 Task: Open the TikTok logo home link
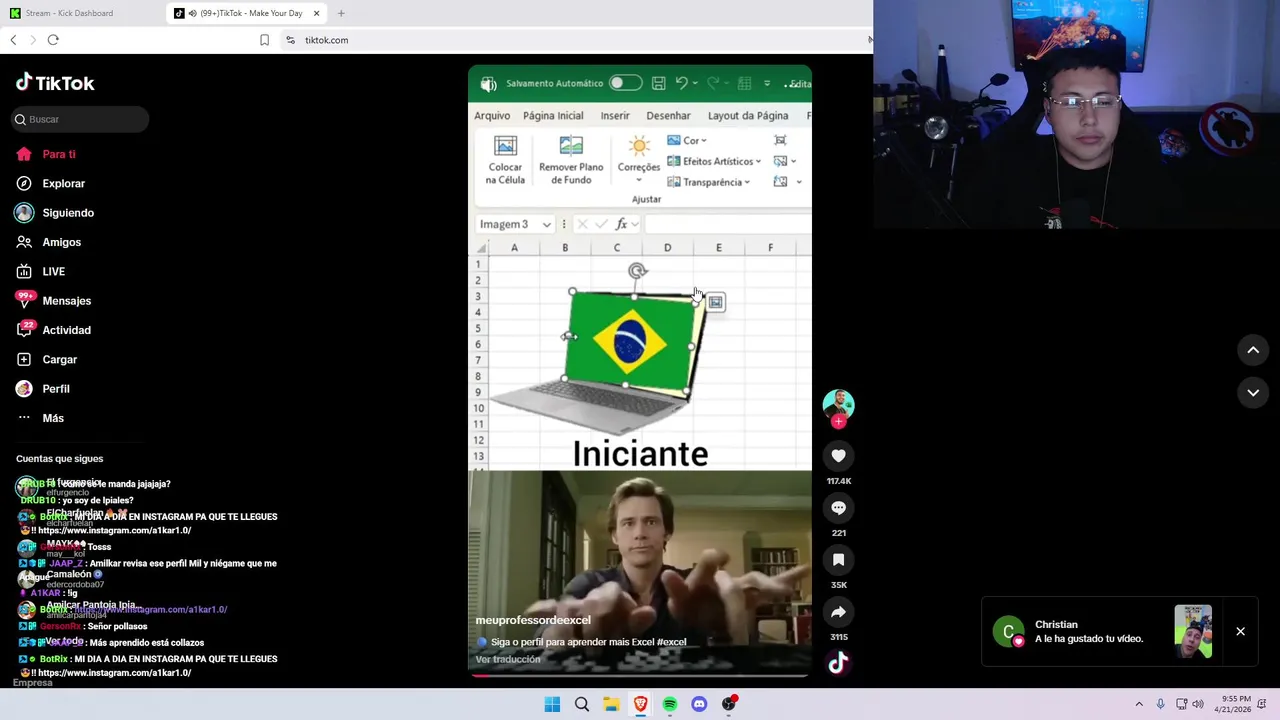tap(55, 83)
